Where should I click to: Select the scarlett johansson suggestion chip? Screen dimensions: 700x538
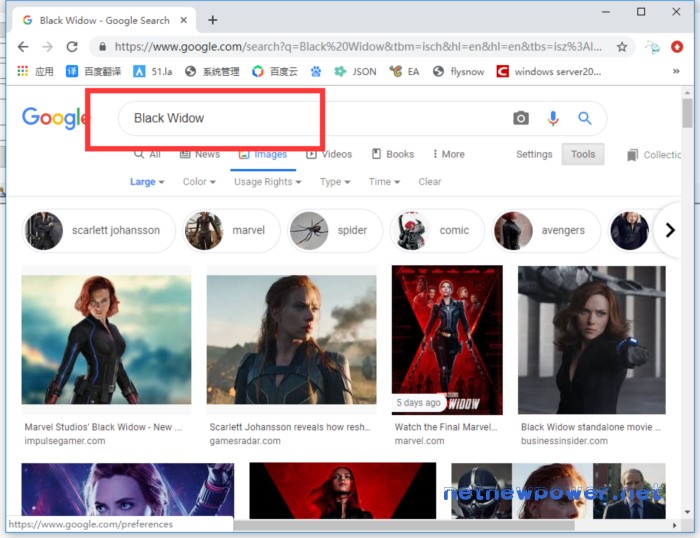pos(98,230)
